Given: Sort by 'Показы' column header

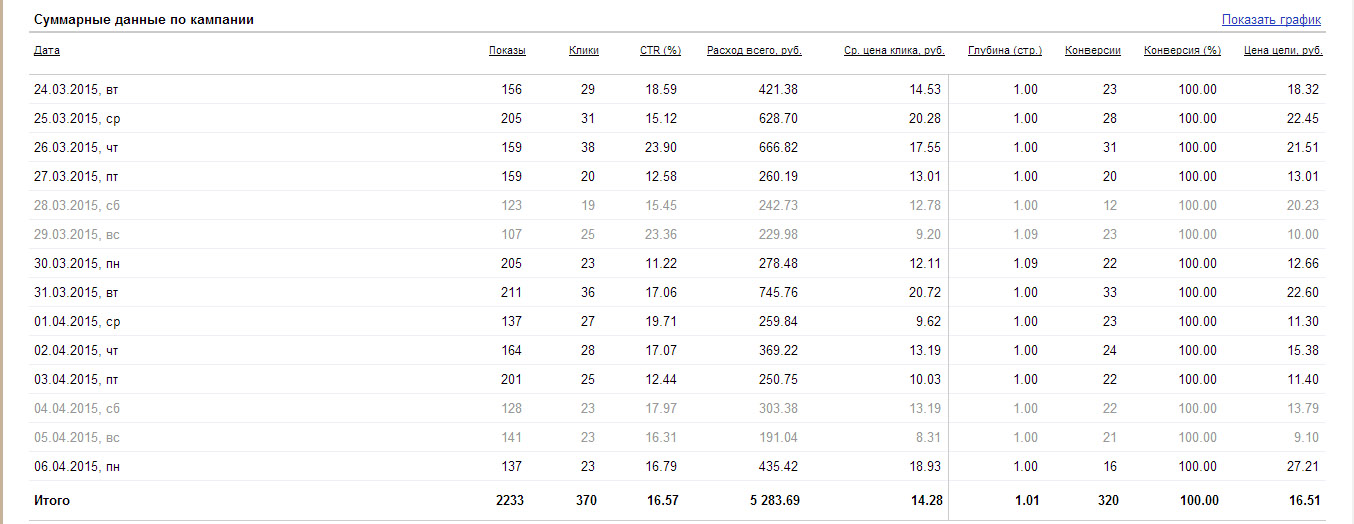Looking at the screenshot, I should 507,50.
